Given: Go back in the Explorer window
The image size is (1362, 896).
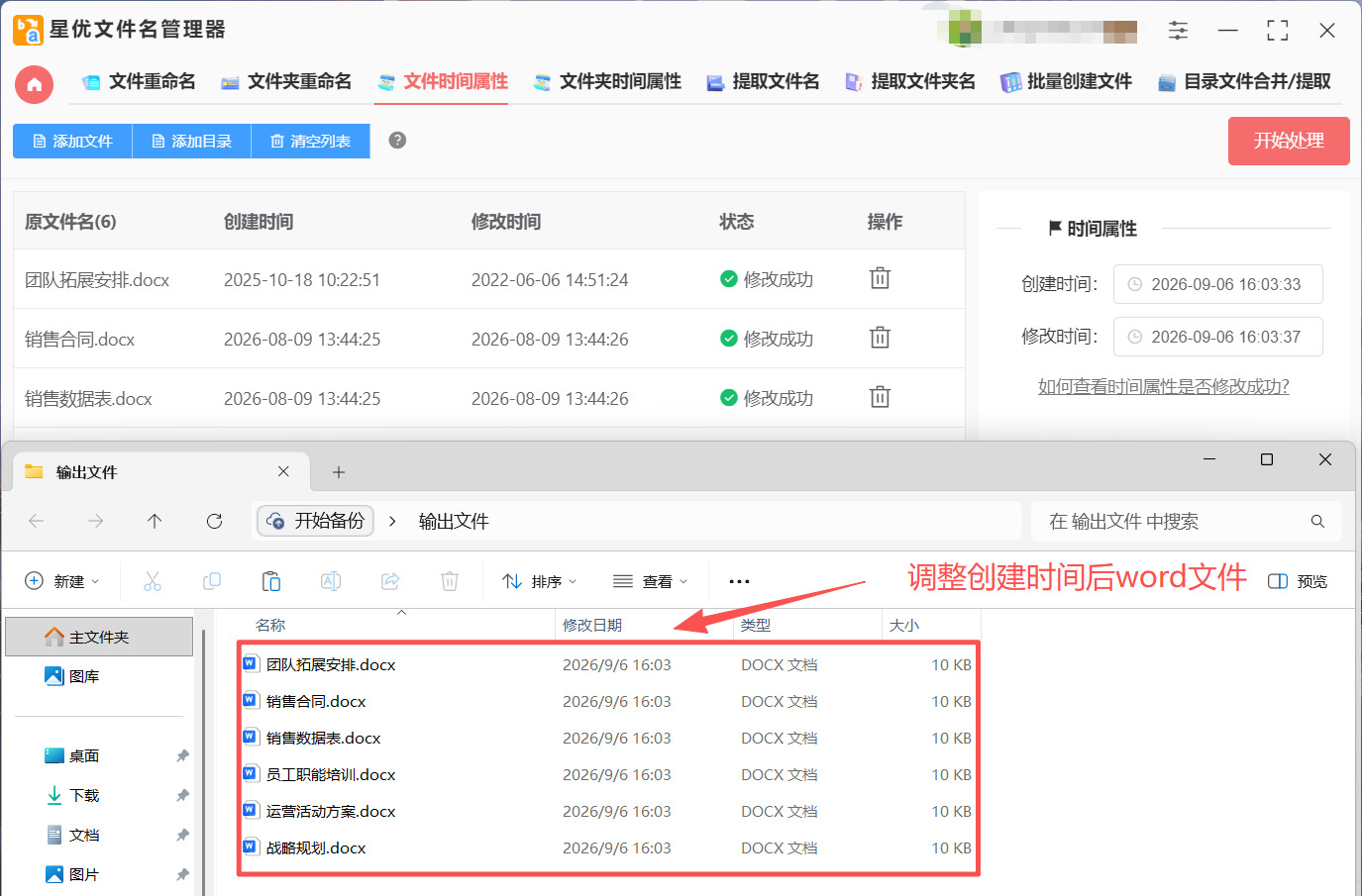Looking at the screenshot, I should coord(37,521).
